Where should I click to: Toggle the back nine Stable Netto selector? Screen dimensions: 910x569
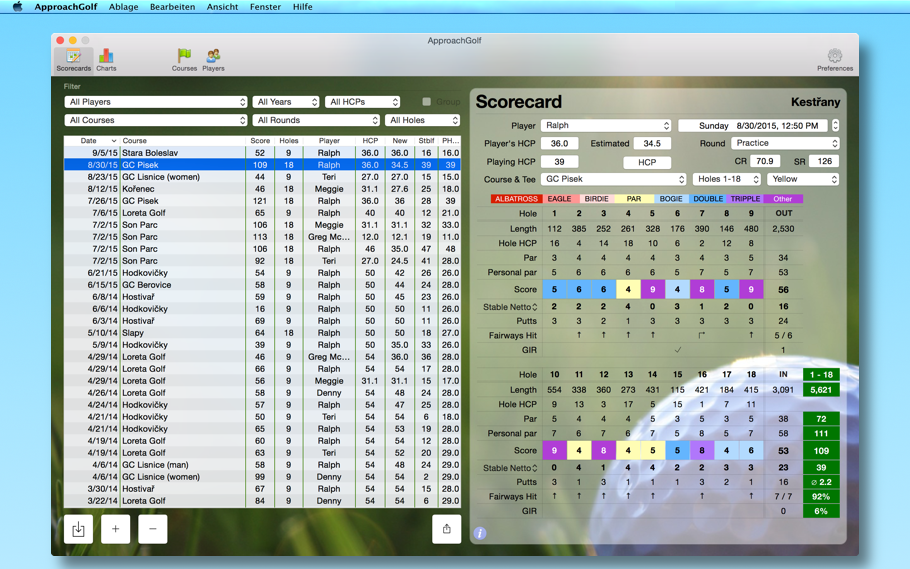(535, 468)
